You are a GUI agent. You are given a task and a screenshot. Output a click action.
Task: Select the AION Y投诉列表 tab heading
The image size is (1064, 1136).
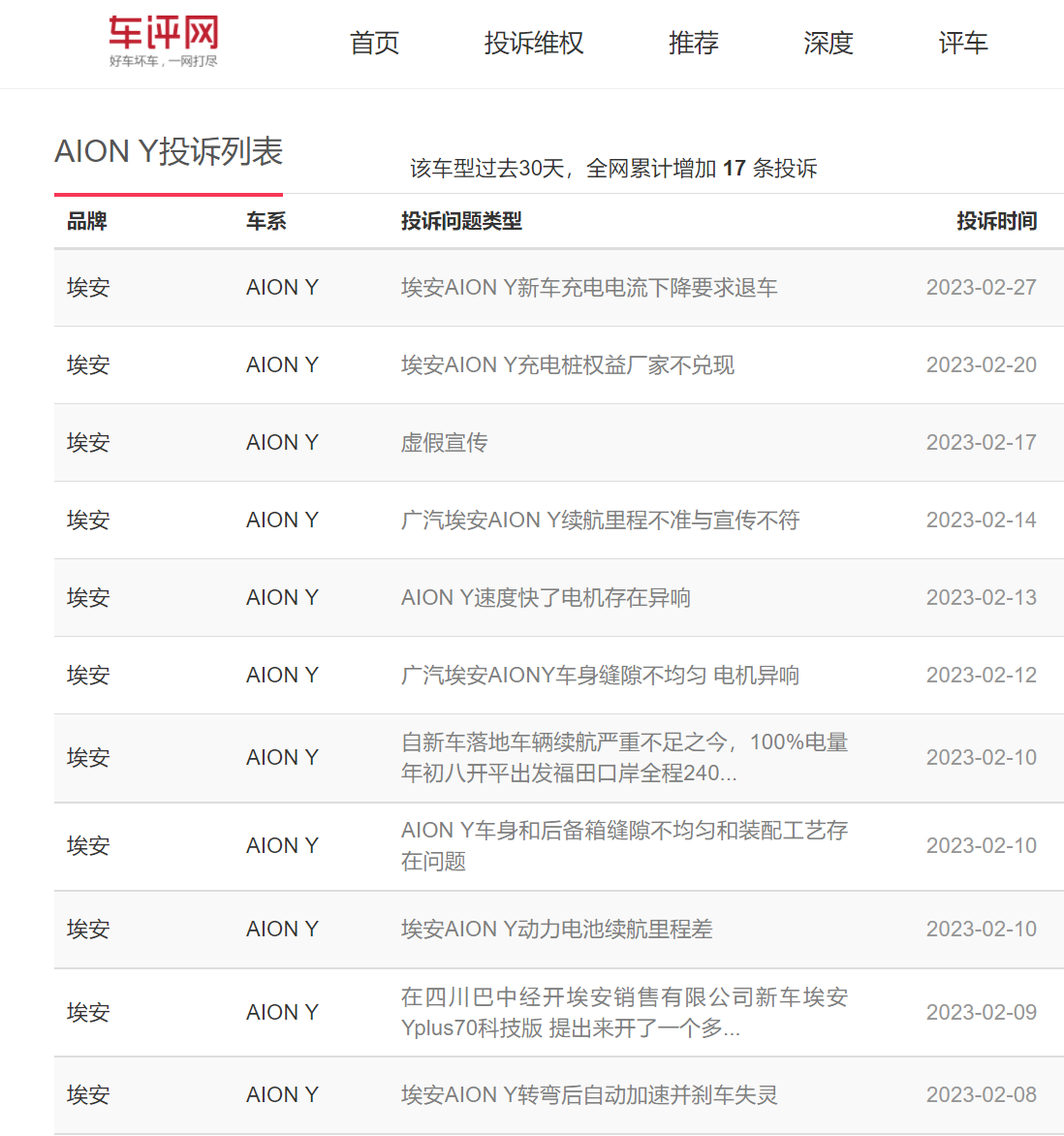click(x=169, y=152)
